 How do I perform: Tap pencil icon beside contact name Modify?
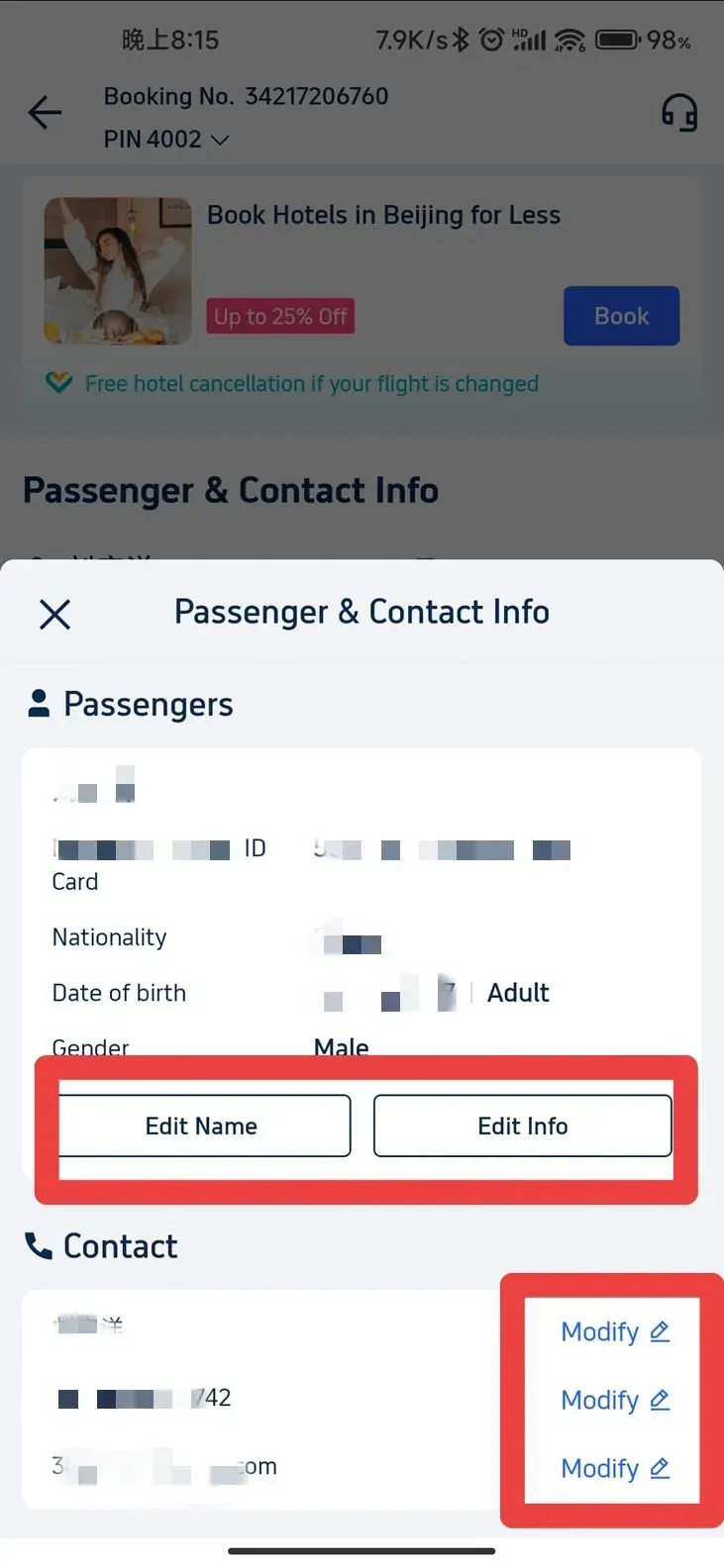click(660, 1332)
